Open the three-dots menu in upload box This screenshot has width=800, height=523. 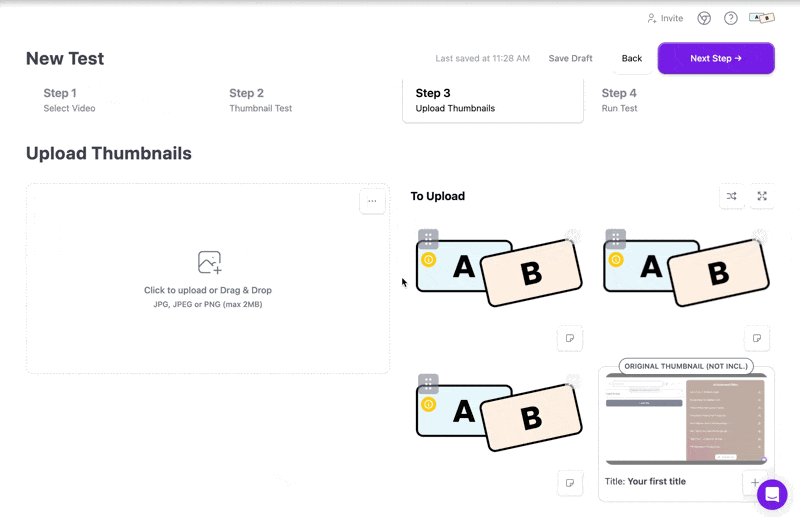click(372, 201)
